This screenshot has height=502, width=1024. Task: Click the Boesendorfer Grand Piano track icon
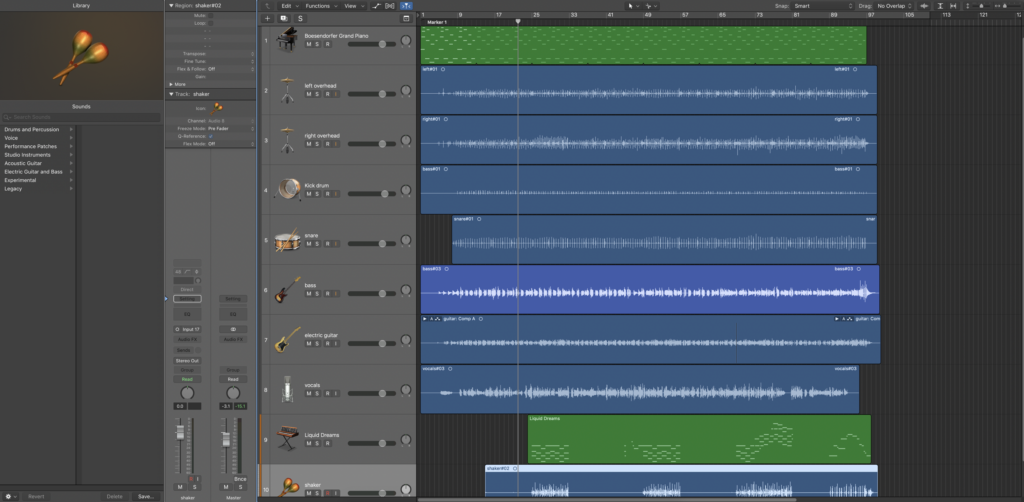[x=287, y=40]
